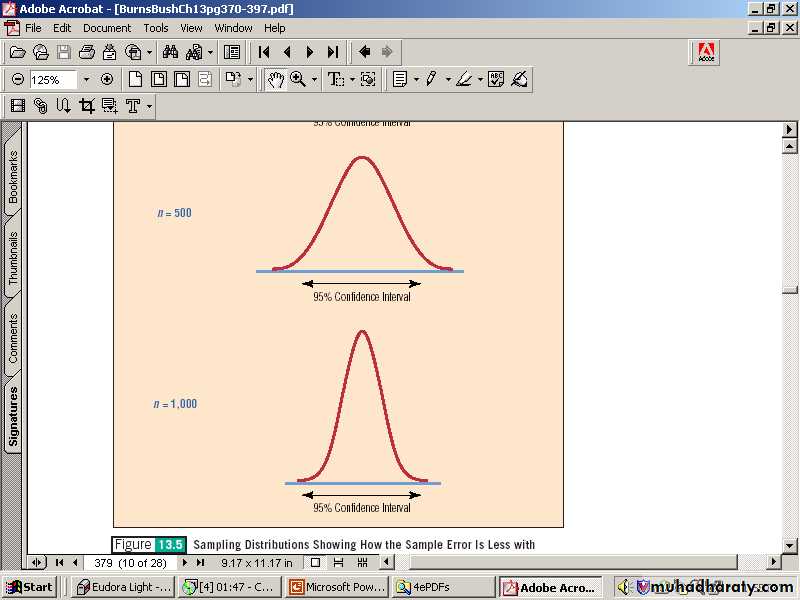Click the Print icon in toolbar

tap(86, 52)
